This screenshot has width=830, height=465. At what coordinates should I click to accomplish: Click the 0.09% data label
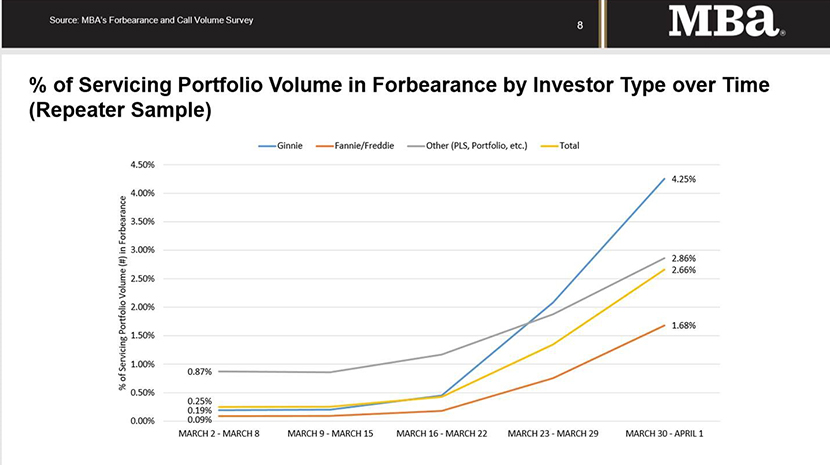[199, 420]
